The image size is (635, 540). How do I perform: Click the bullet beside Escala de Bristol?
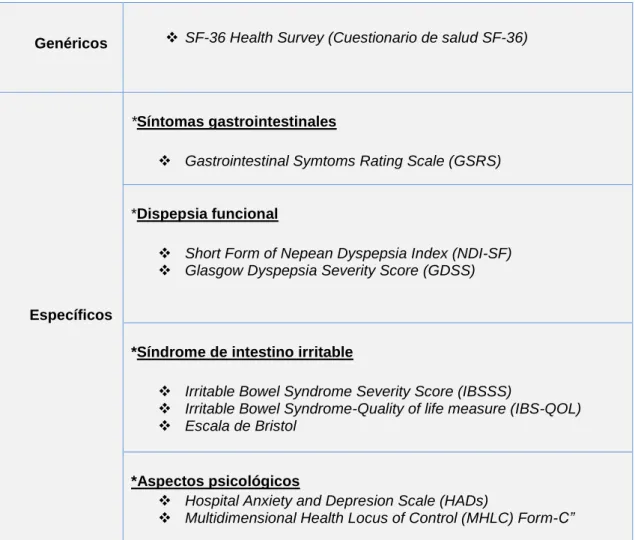click(164, 426)
